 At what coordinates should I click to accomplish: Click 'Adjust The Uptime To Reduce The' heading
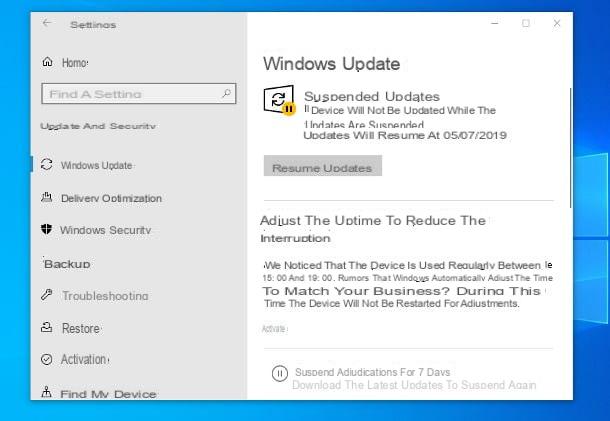[373, 221]
